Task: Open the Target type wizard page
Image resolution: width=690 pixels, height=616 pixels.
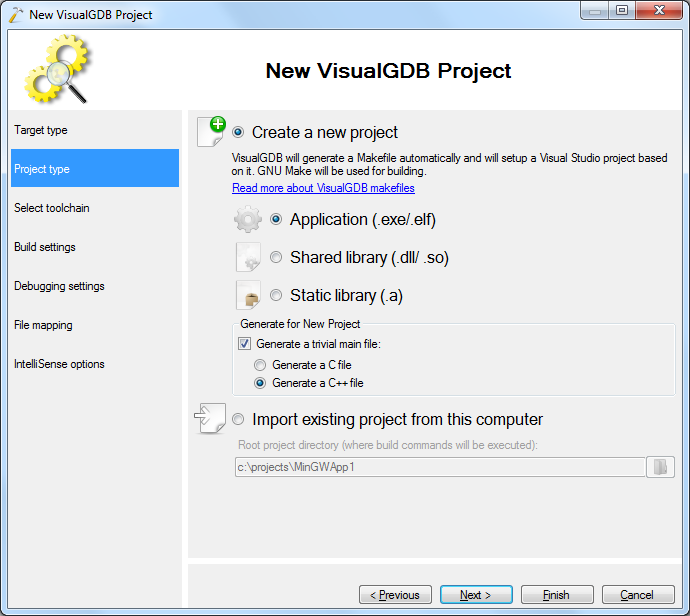Action: 95,130
